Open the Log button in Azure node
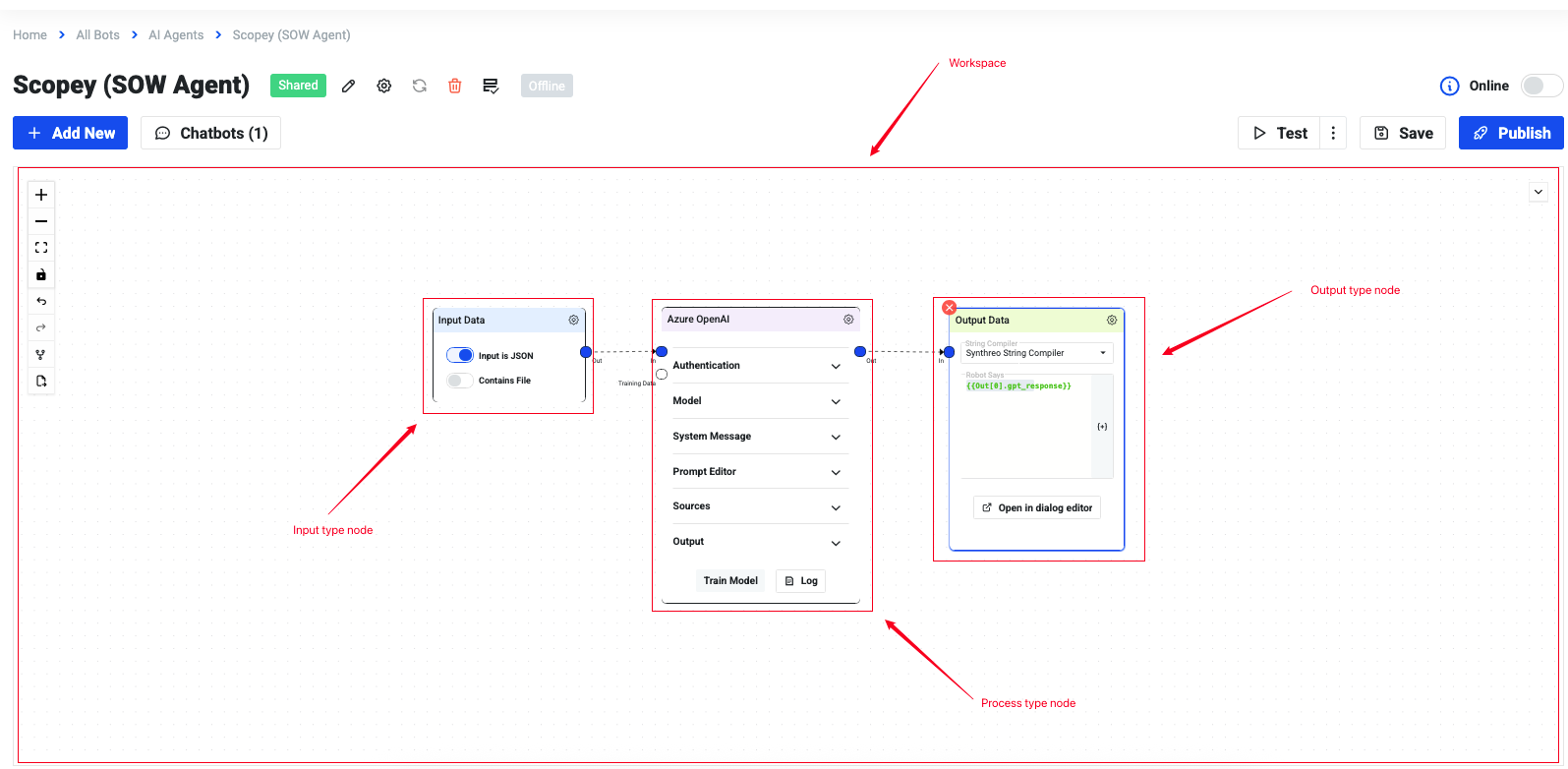The width and height of the screenshot is (1568, 769). [x=801, y=580]
